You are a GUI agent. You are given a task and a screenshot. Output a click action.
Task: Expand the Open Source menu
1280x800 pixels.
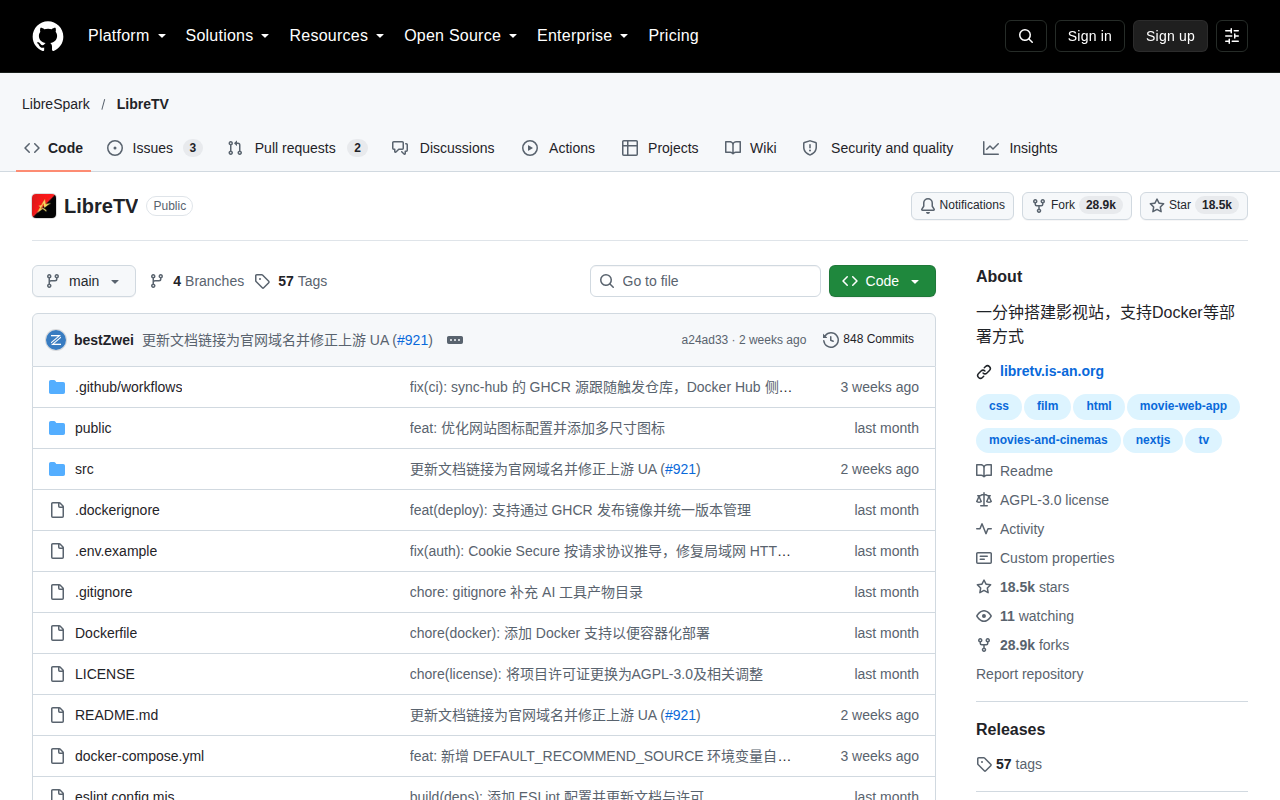point(461,36)
